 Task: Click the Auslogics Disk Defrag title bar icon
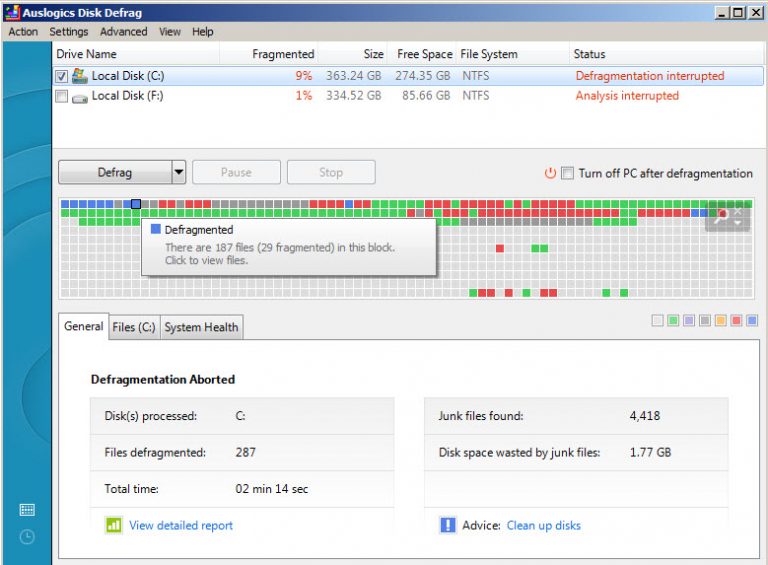(x=12, y=12)
